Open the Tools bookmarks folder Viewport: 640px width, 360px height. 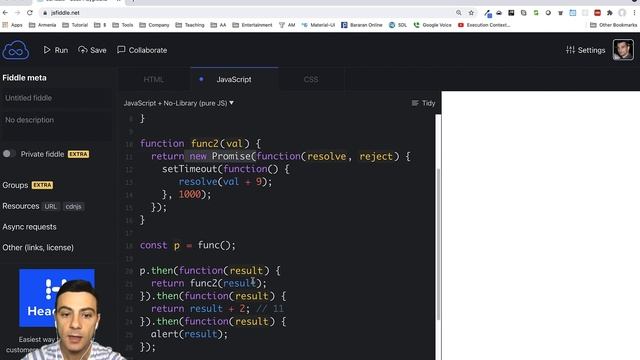(x=123, y=25)
